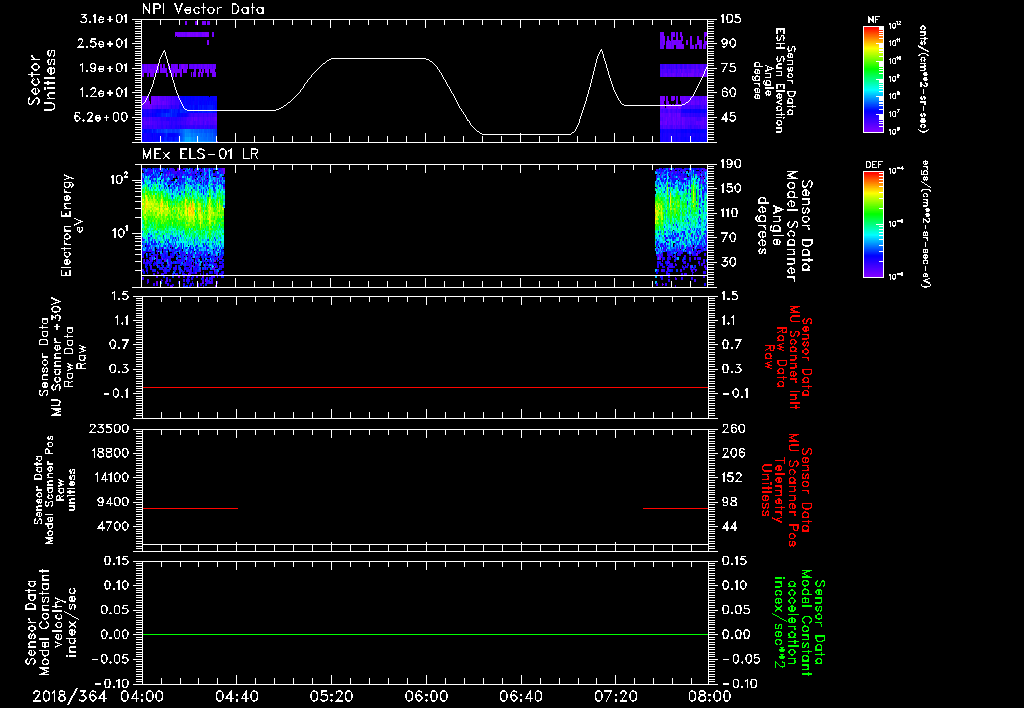Click the 9400 Scanner Pos tick label

[113, 502]
